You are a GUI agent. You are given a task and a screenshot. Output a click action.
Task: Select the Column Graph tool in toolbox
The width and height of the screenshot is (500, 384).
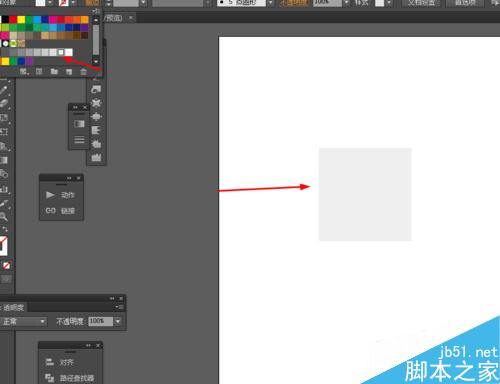[4, 189]
